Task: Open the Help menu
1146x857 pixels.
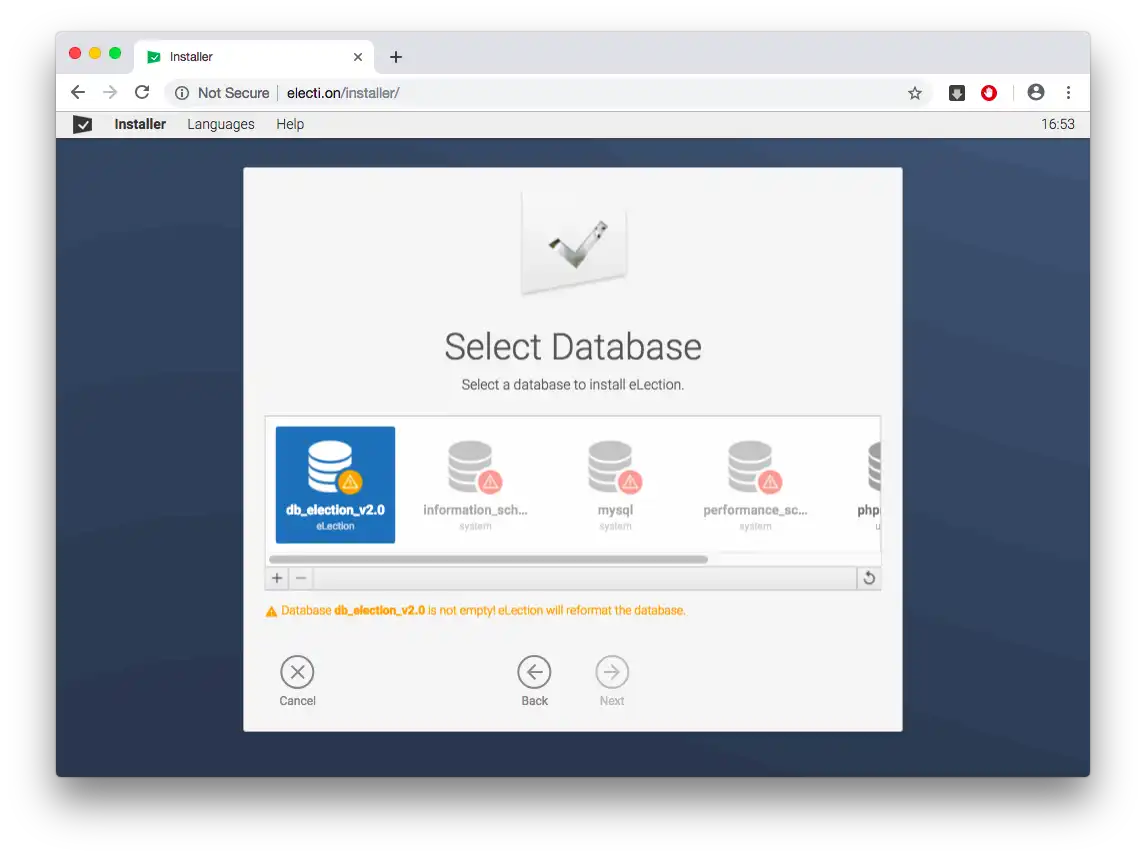Action: (290, 124)
